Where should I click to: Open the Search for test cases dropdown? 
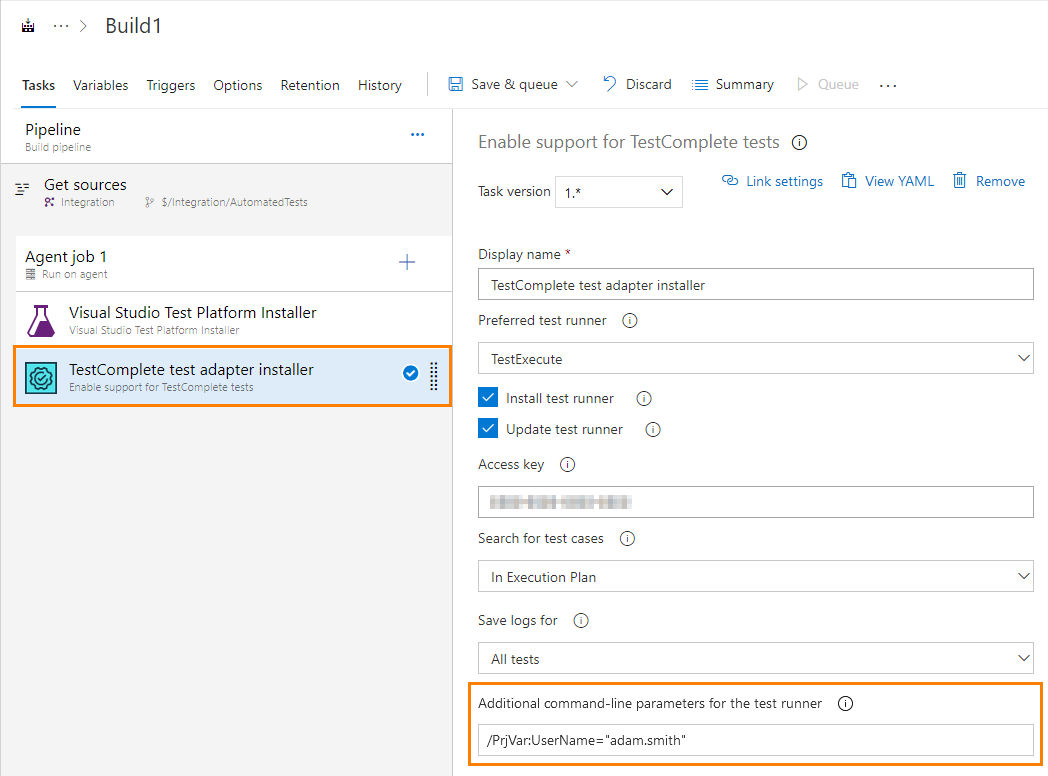tap(755, 576)
